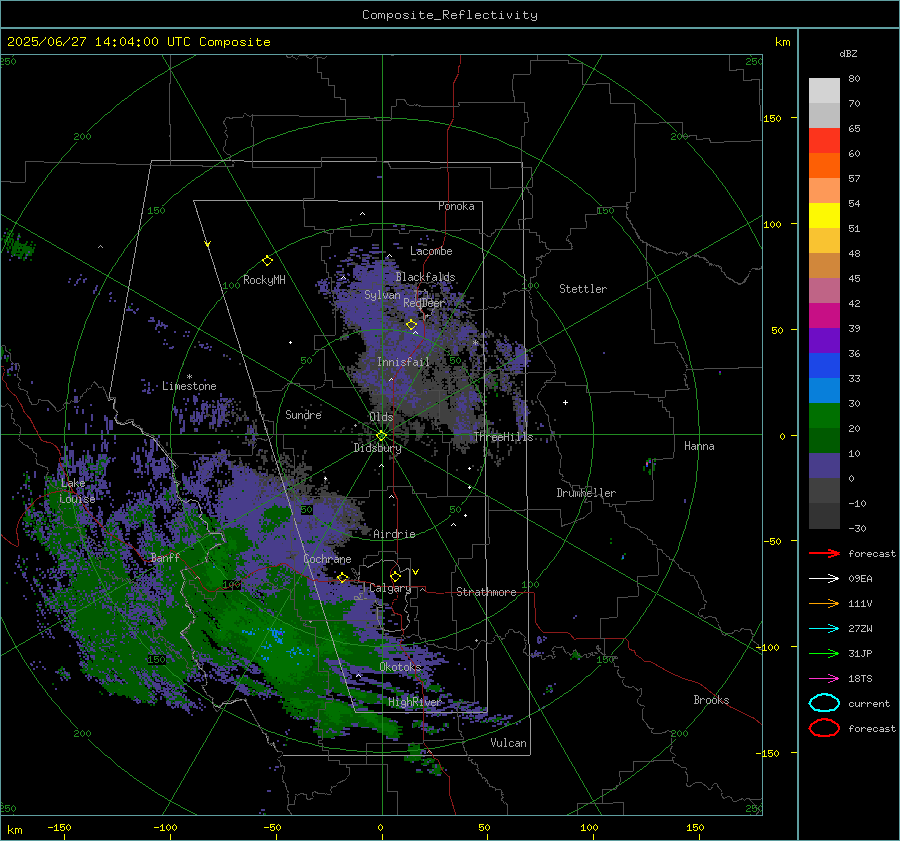
Task: Click the HighRiver city label
Action: [x=414, y=702]
